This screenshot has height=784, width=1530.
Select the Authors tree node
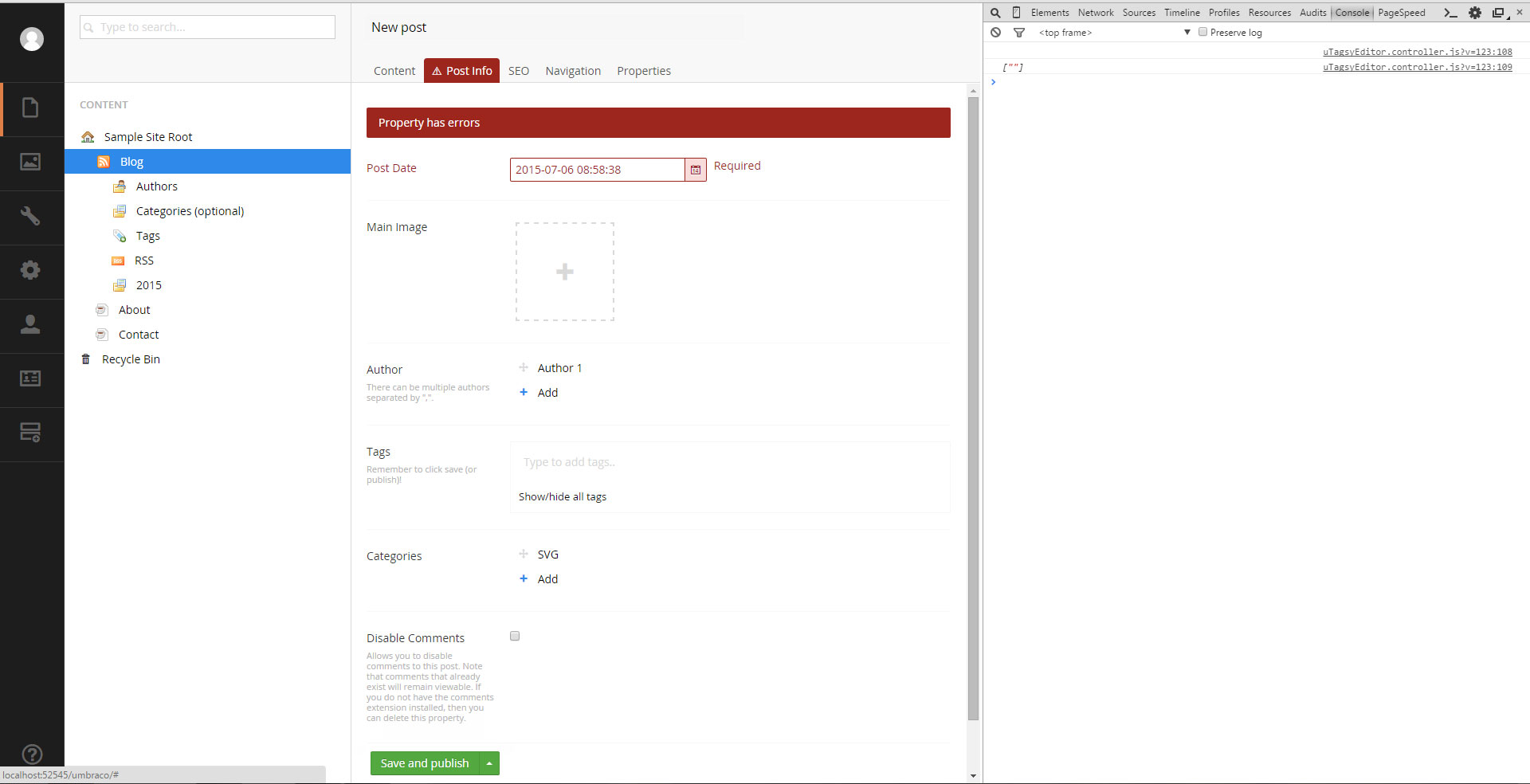coord(156,186)
